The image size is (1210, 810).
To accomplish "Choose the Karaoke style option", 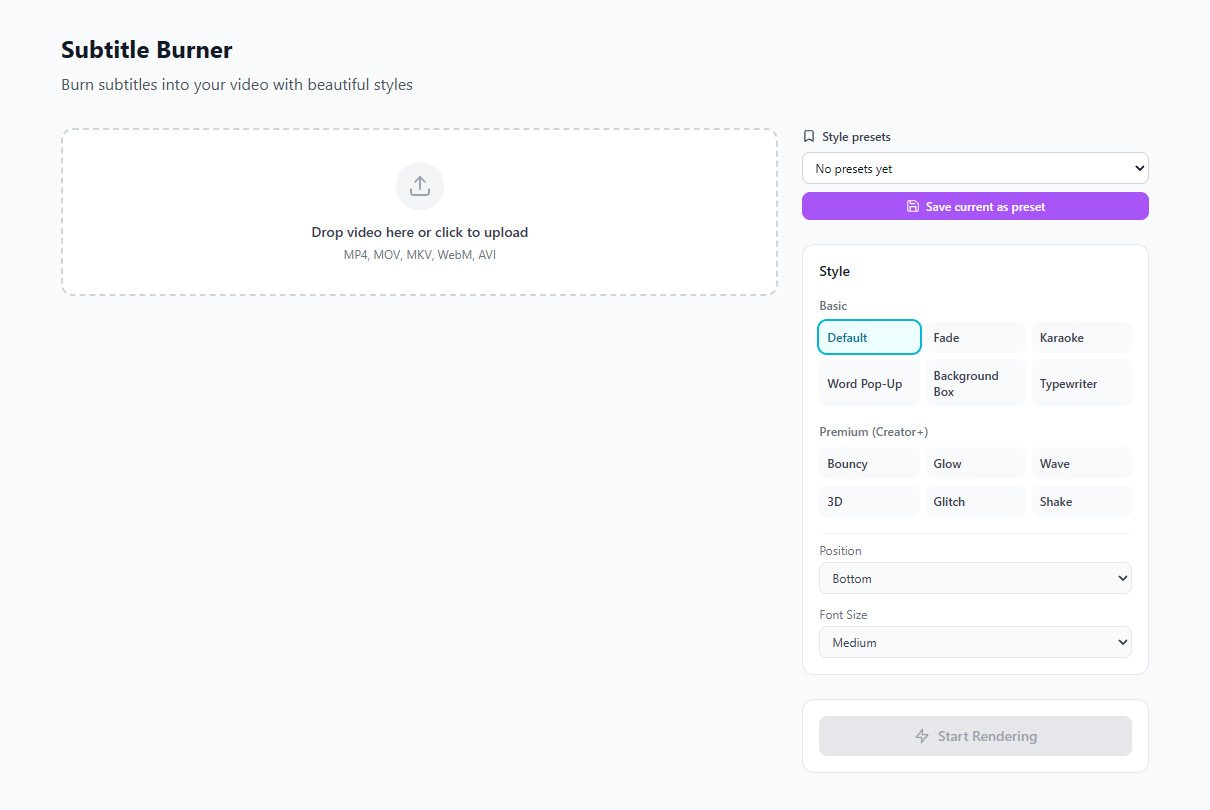I will pos(1081,337).
